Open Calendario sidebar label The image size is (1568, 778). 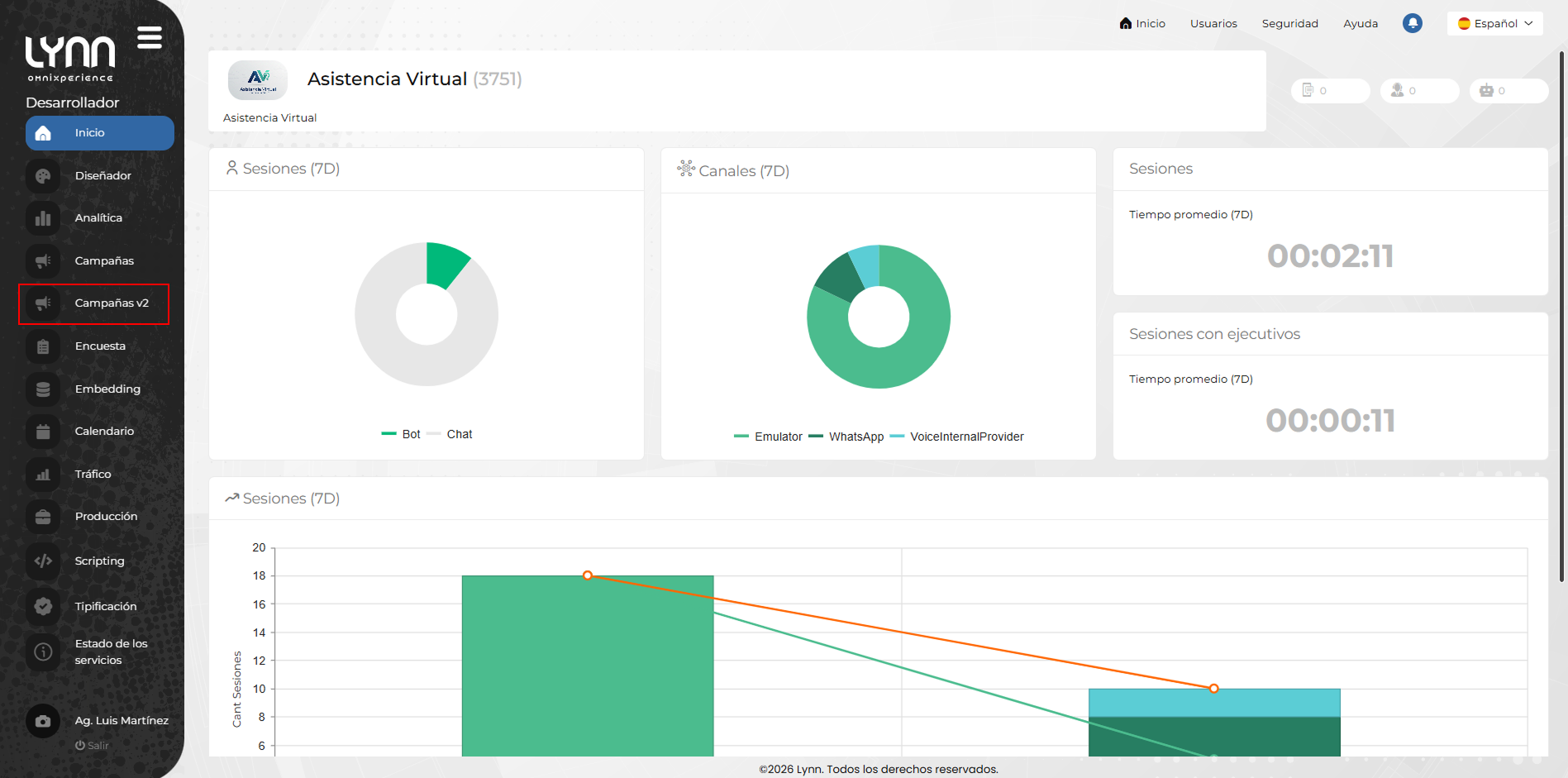[x=104, y=432]
